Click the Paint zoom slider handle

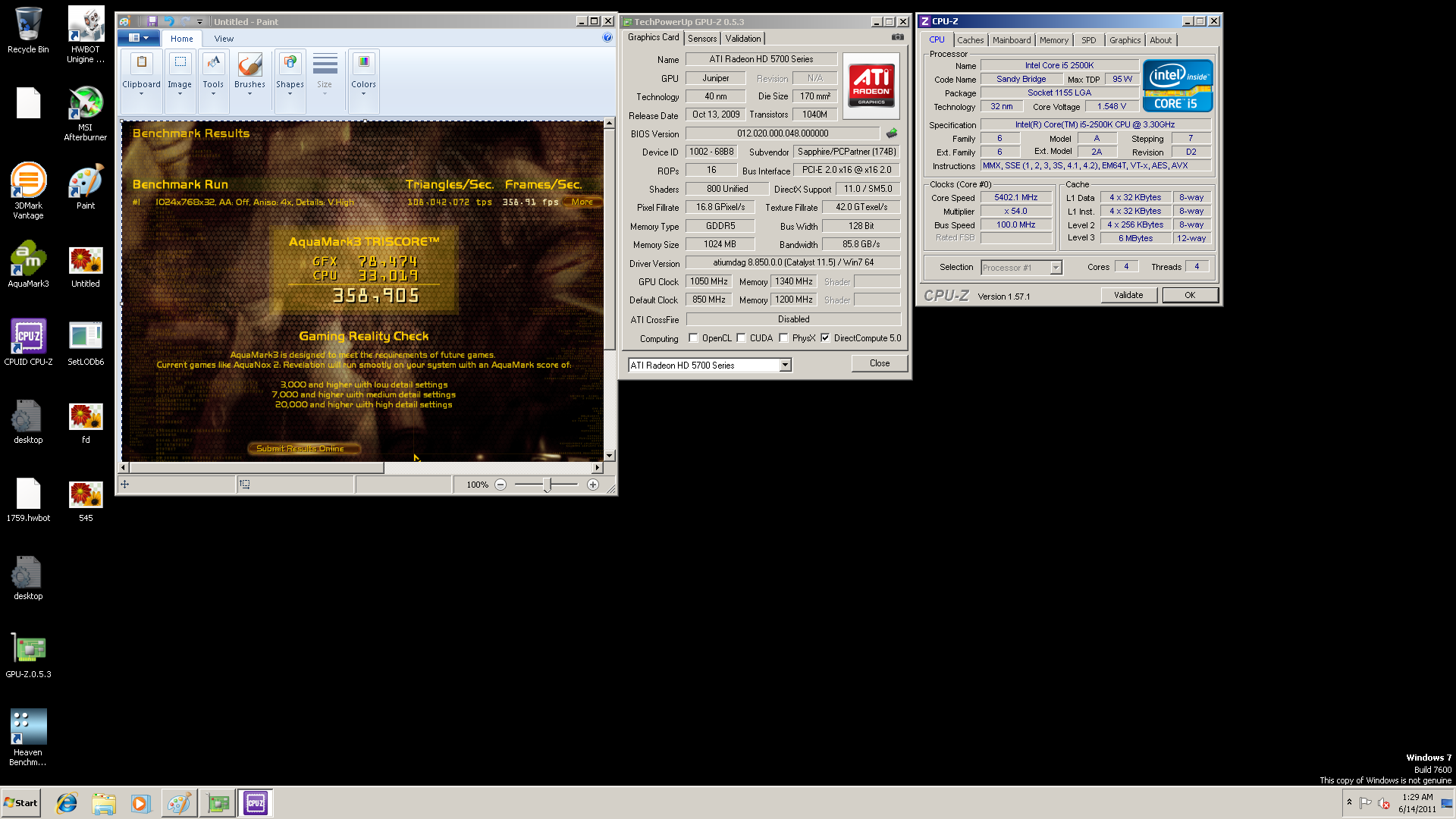pos(547,485)
